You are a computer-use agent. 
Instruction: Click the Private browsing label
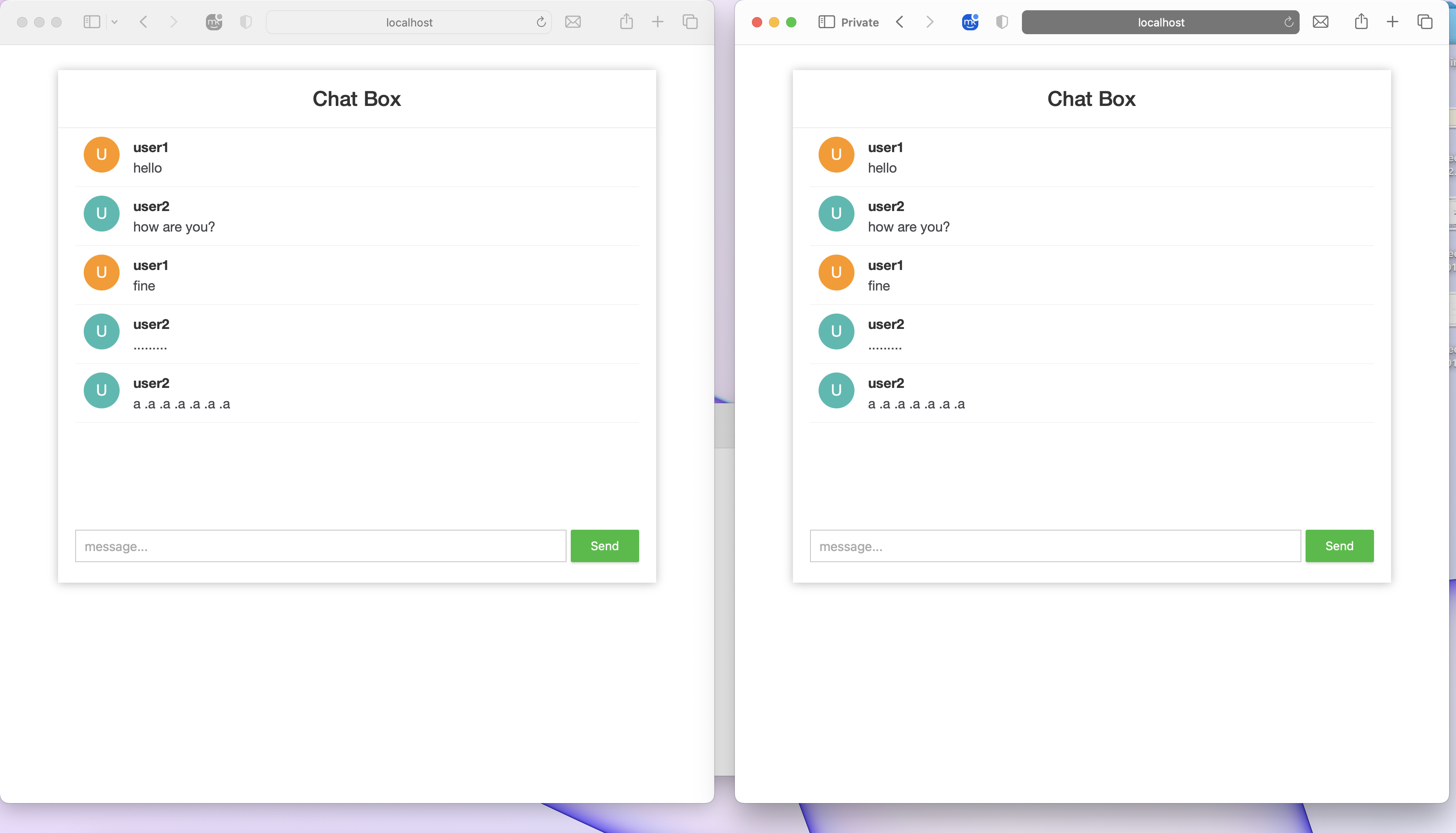pos(859,22)
